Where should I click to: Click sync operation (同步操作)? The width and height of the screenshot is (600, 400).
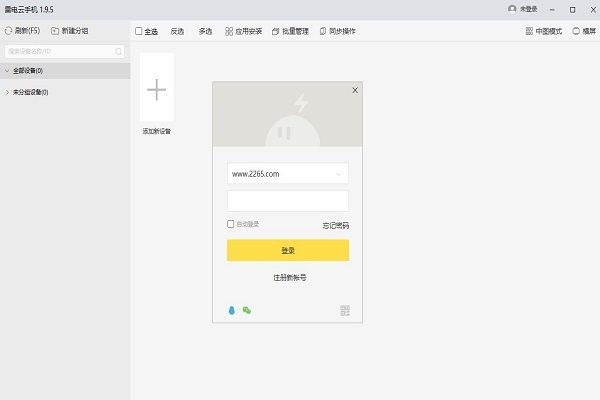pyautogui.click(x=337, y=31)
